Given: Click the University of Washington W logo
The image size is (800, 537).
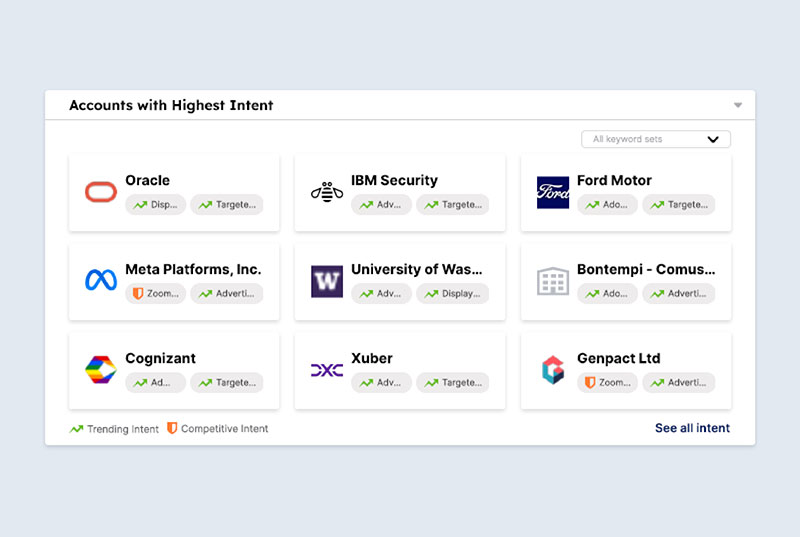Looking at the screenshot, I should click(x=327, y=281).
